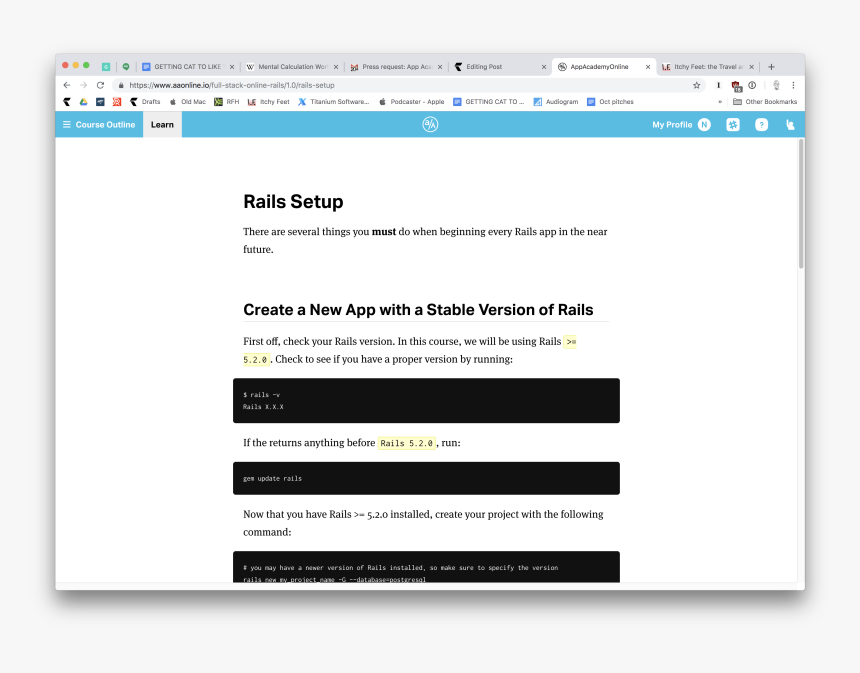
Task: Switch to the Learn tab
Action: tap(162, 125)
